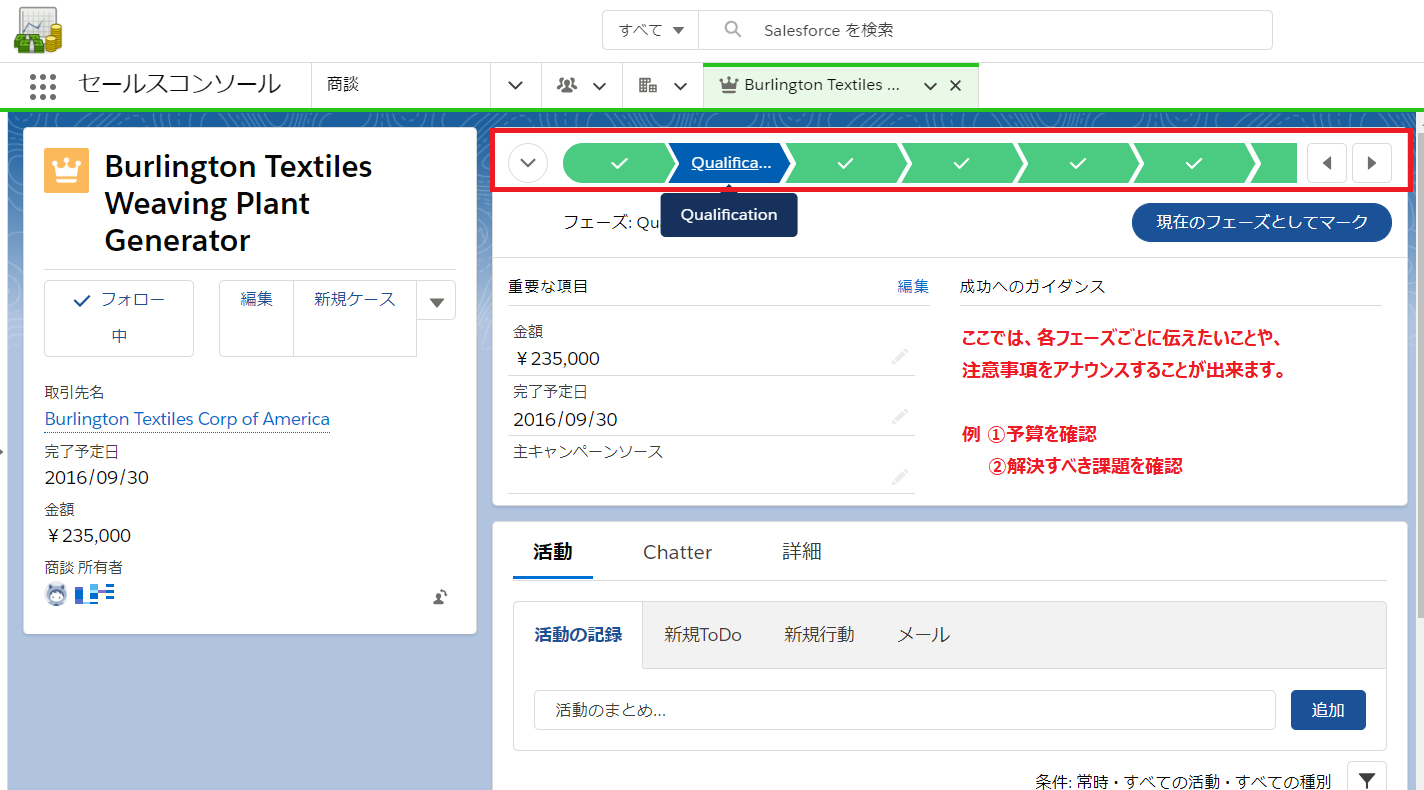Open the App Launcher grid icon

[43, 86]
